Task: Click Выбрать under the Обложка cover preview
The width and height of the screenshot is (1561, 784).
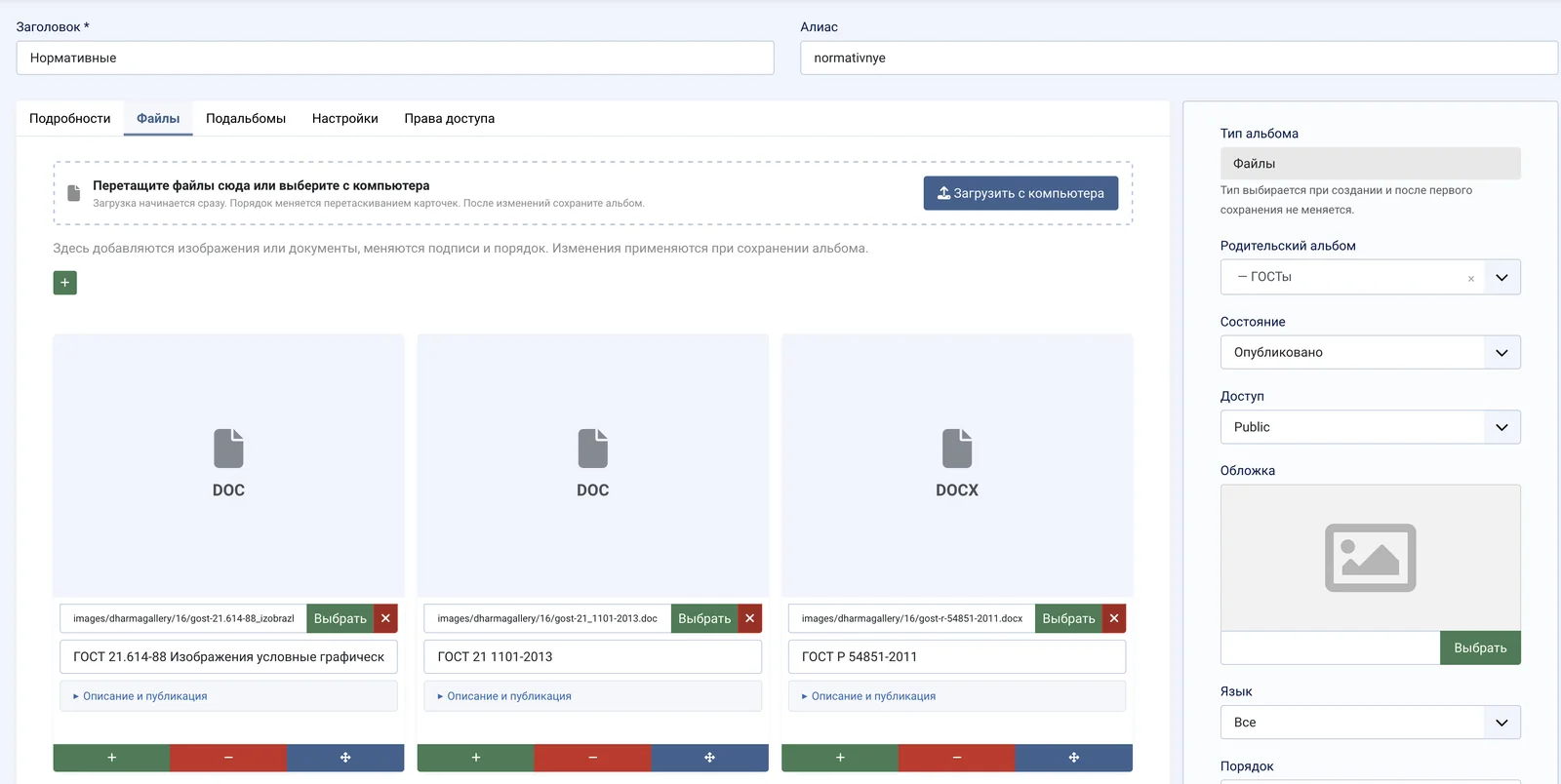Action: (1480, 647)
